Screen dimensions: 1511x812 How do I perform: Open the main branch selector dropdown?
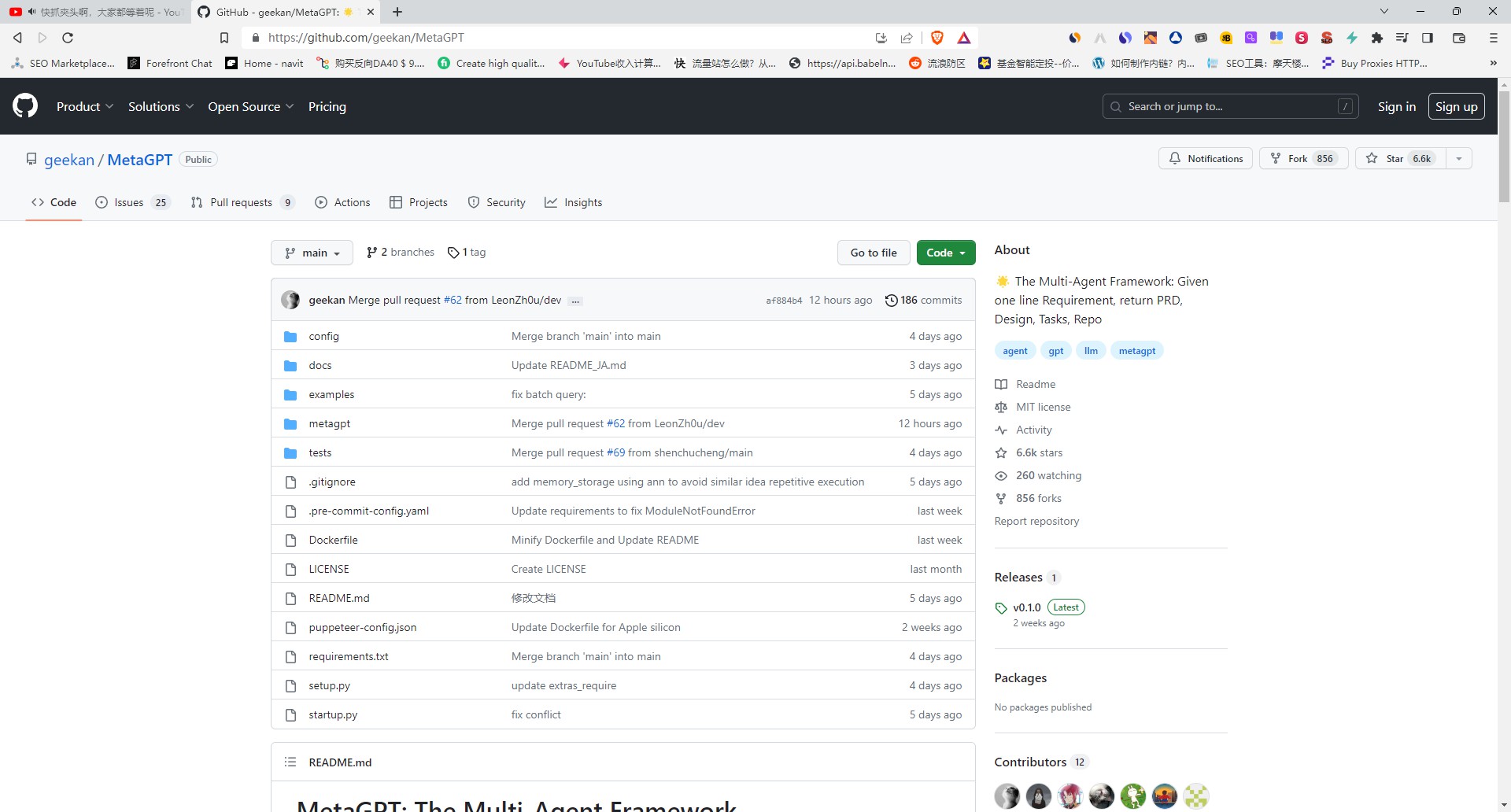click(312, 252)
